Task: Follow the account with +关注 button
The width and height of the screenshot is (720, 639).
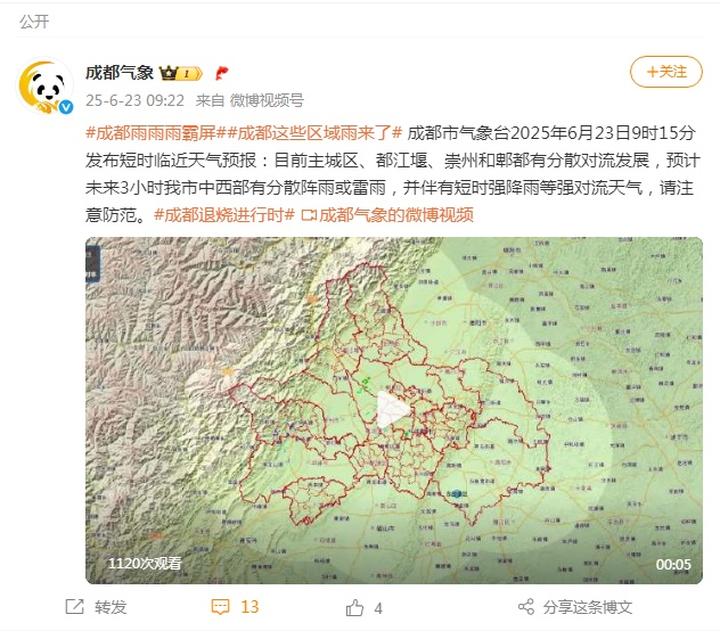Action: 666,72
